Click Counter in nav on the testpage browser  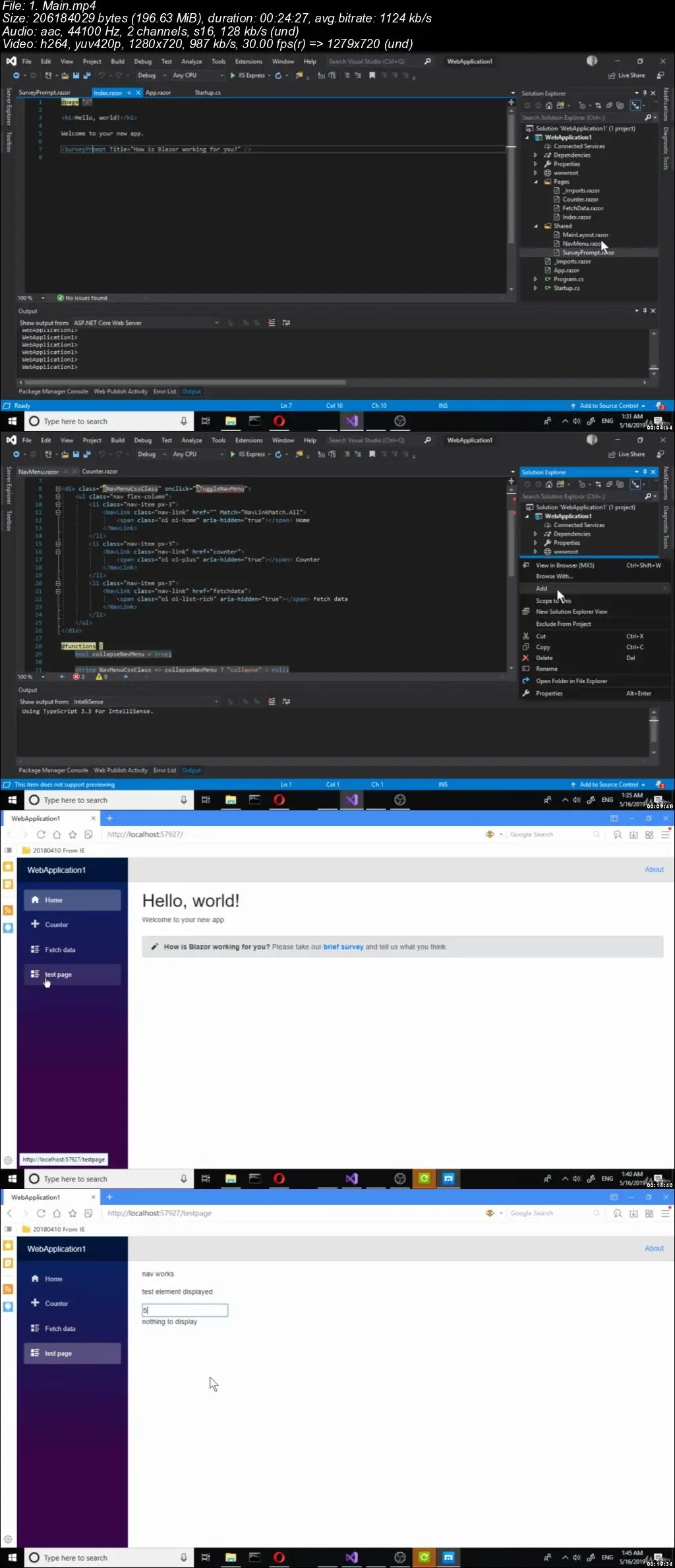click(x=73, y=1303)
